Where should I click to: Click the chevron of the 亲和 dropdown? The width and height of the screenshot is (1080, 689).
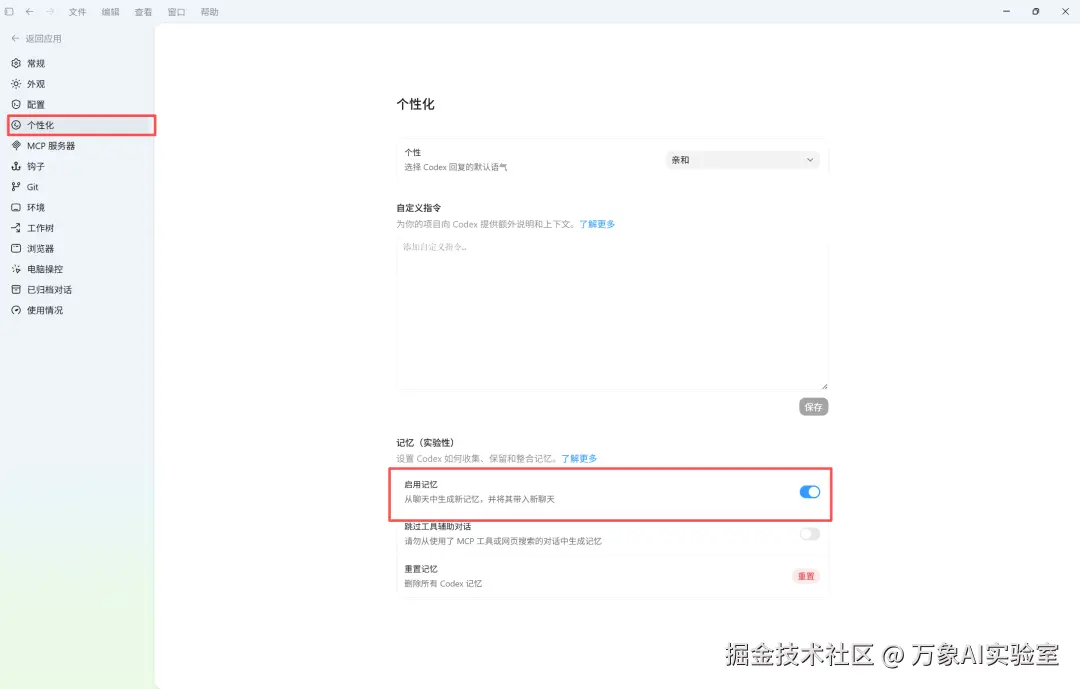point(810,160)
